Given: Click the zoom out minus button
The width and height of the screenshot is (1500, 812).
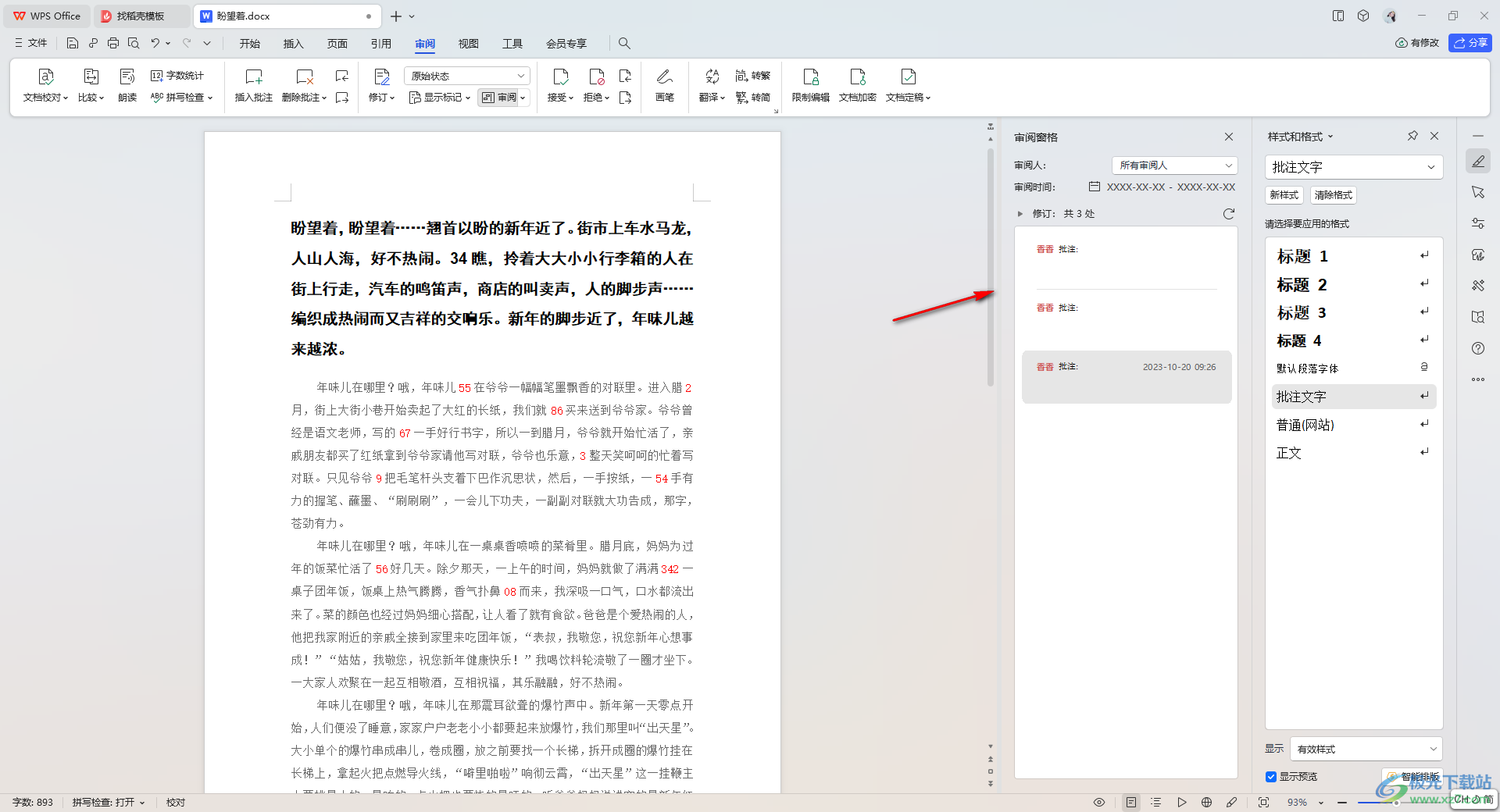Looking at the screenshot, I should click(x=1342, y=802).
